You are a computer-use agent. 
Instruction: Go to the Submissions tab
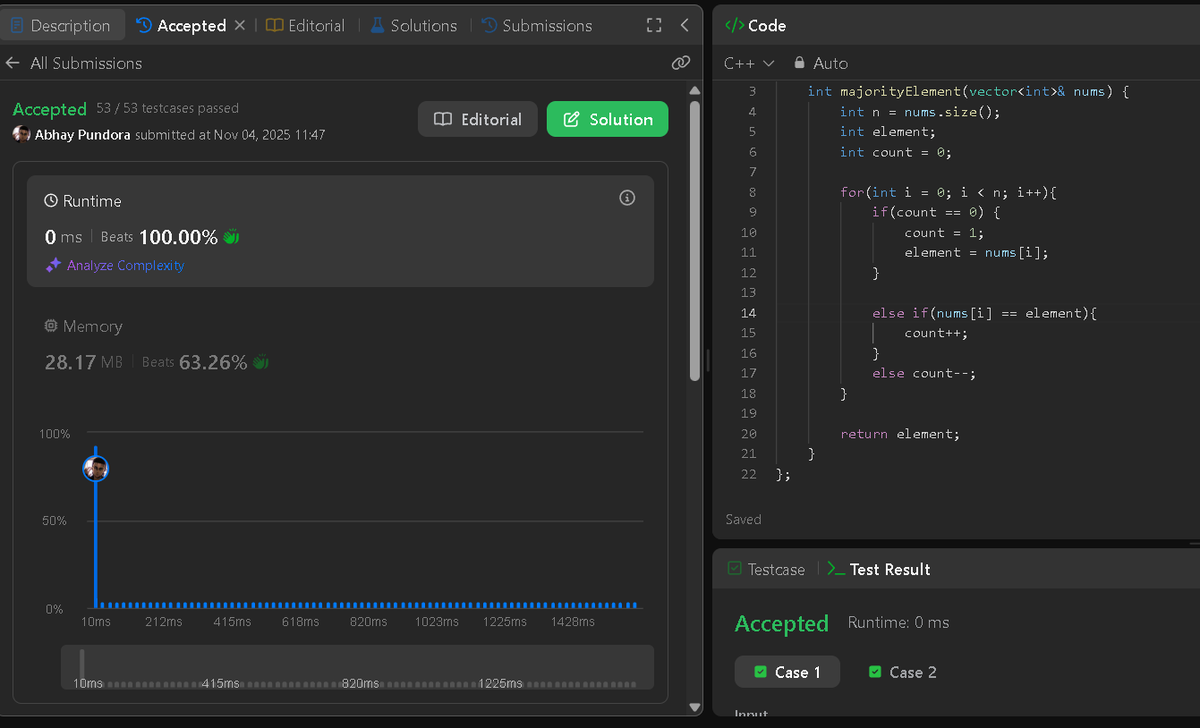coord(537,25)
